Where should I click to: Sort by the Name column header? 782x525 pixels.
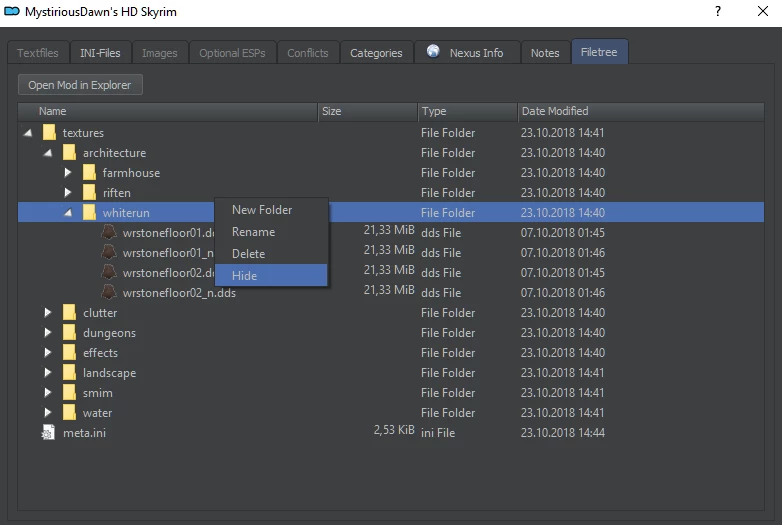[168, 111]
